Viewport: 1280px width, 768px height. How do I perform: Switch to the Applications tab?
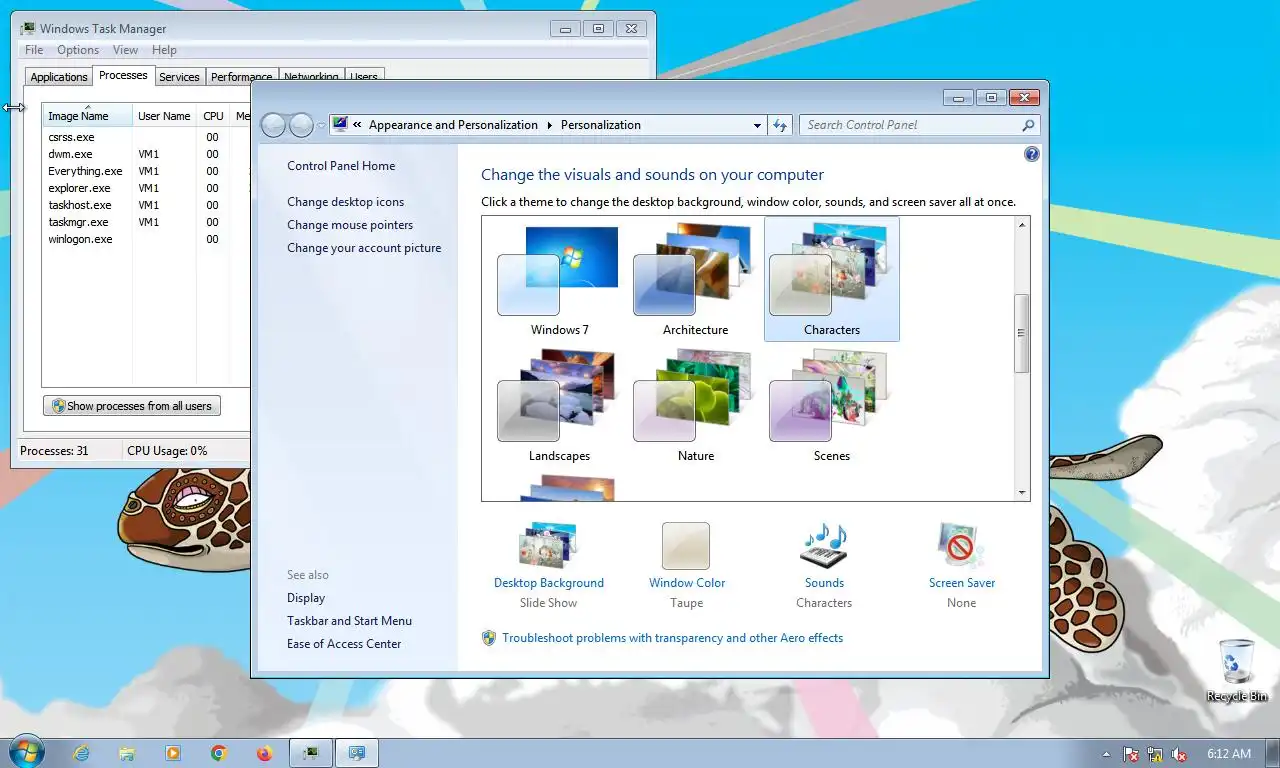[x=59, y=77]
